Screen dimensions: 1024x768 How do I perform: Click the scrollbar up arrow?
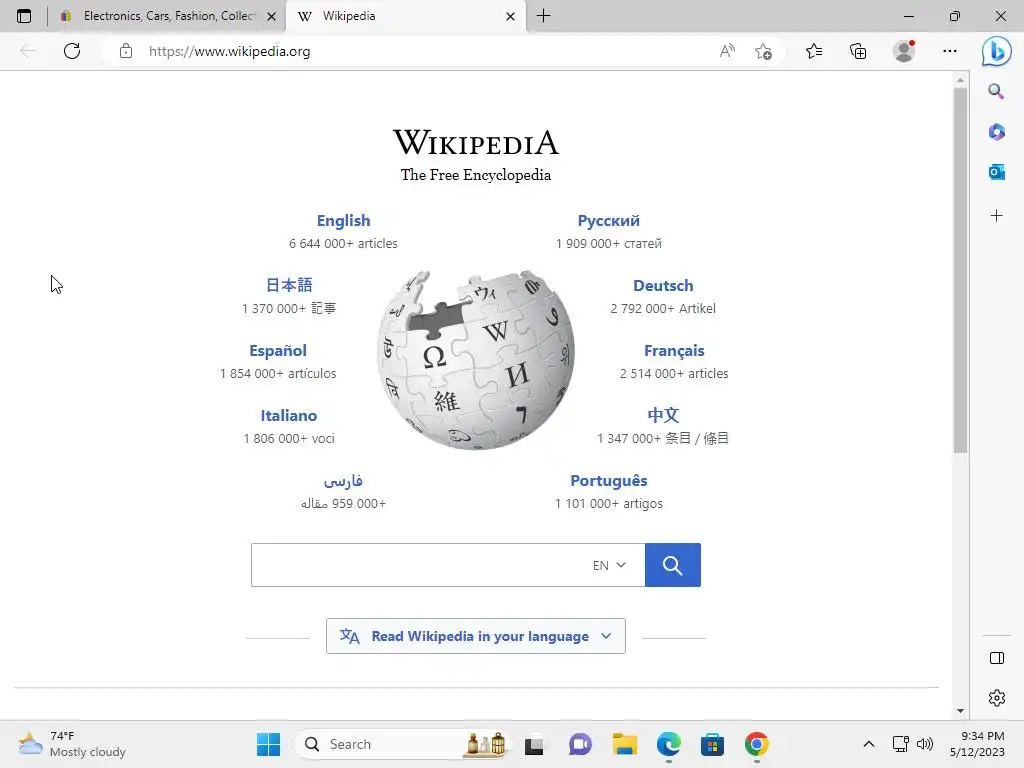(x=960, y=80)
